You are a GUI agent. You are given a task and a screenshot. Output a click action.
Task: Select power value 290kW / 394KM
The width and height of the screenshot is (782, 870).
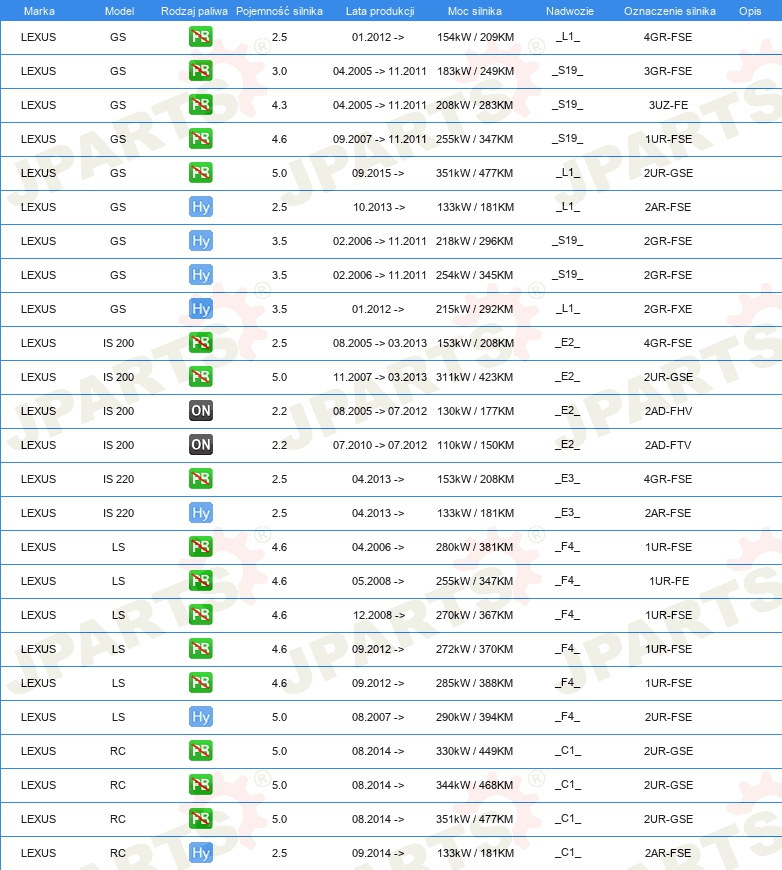[x=475, y=717]
